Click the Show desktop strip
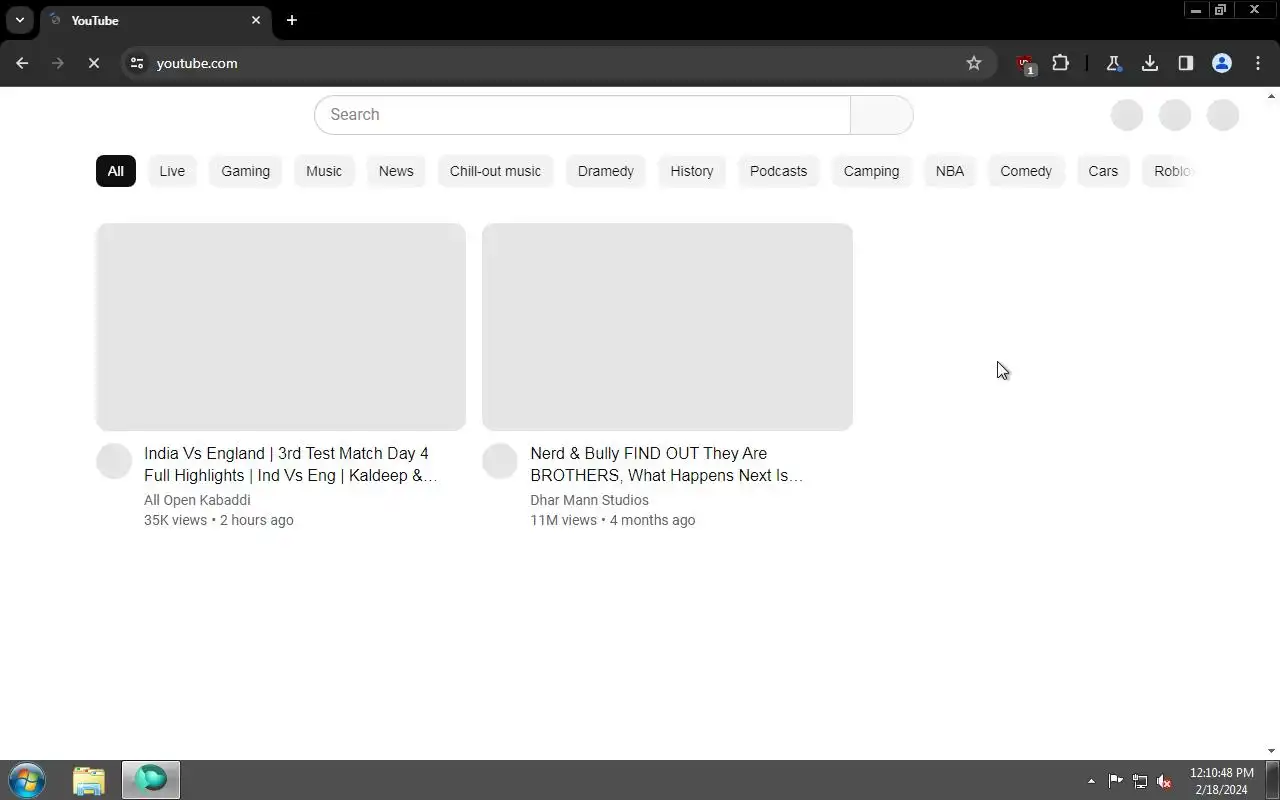The image size is (1280, 800). 1272,780
